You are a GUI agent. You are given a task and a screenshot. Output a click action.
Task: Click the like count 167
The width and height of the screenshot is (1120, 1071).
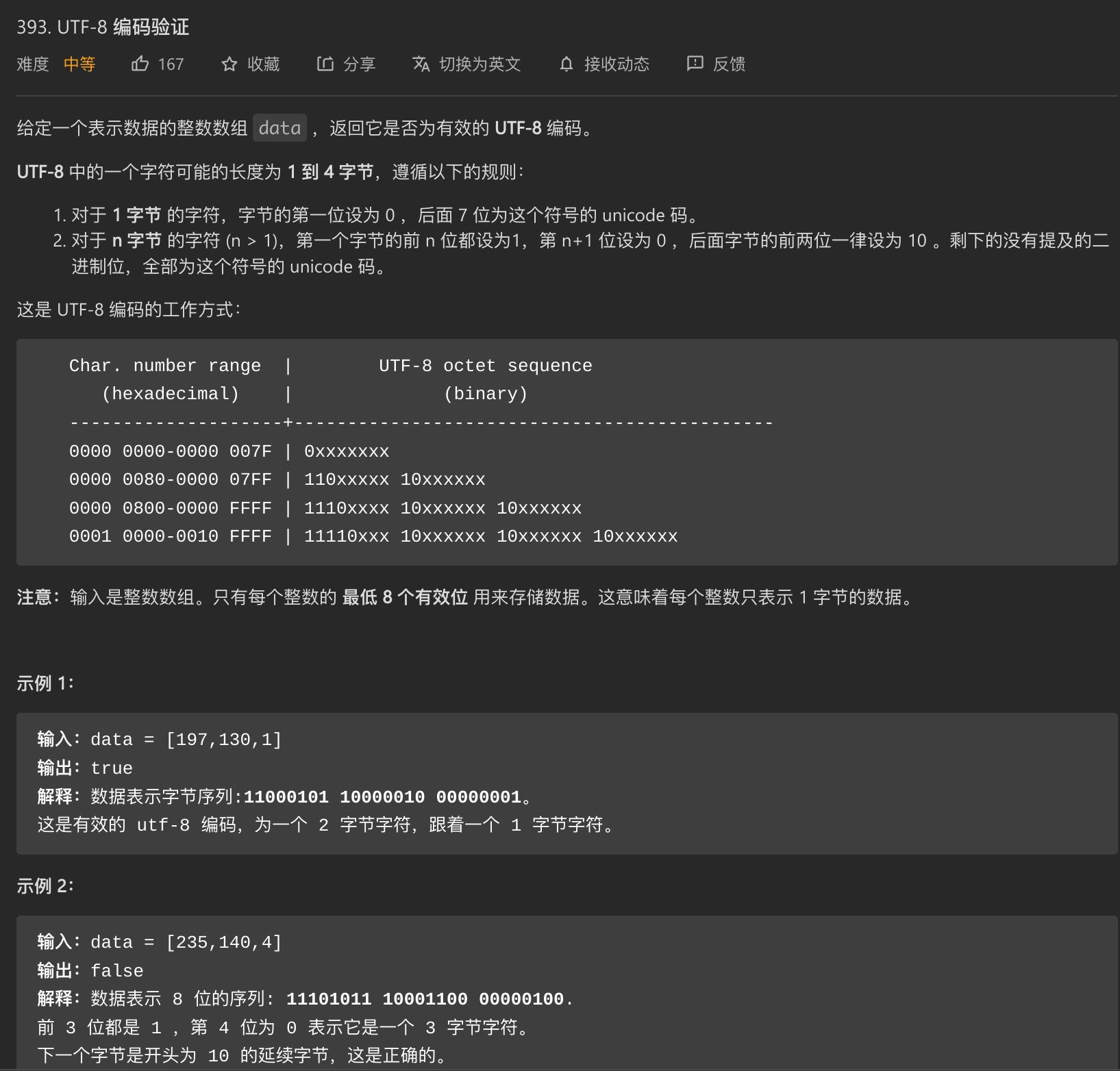171,64
